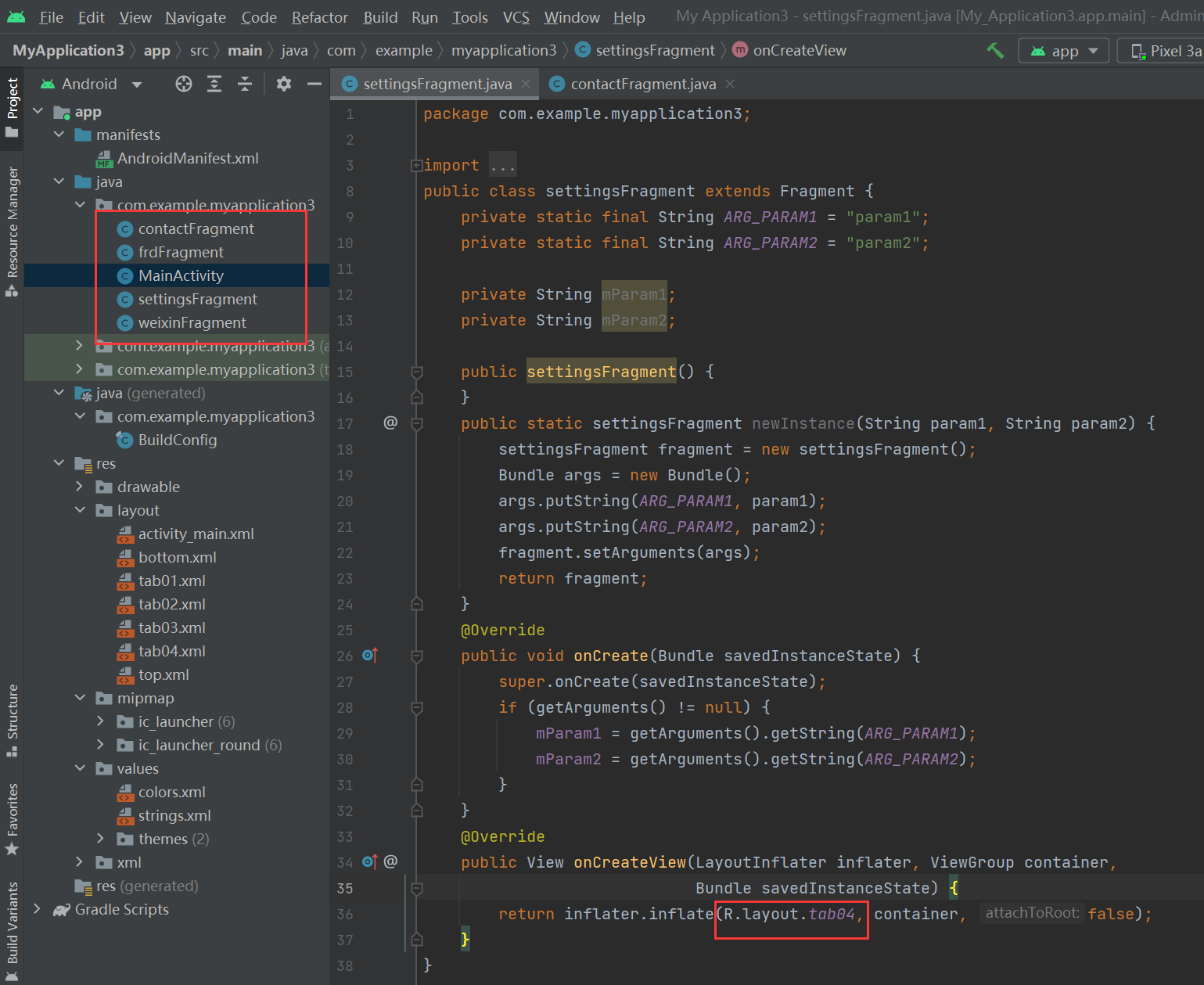Click the Select Opened File target icon
This screenshot has height=985, width=1204.
point(184,84)
